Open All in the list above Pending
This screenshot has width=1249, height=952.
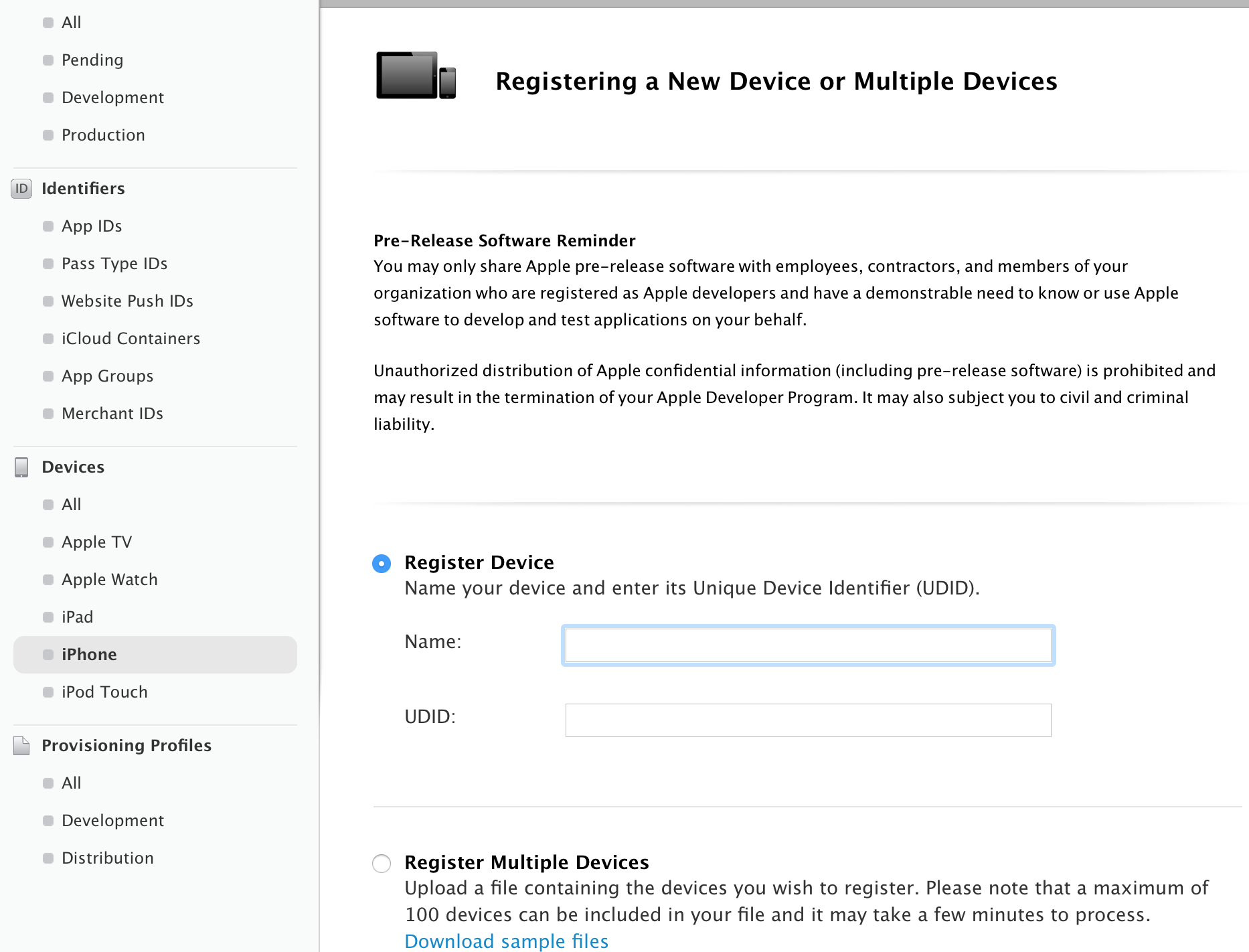(x=71, y=23)
